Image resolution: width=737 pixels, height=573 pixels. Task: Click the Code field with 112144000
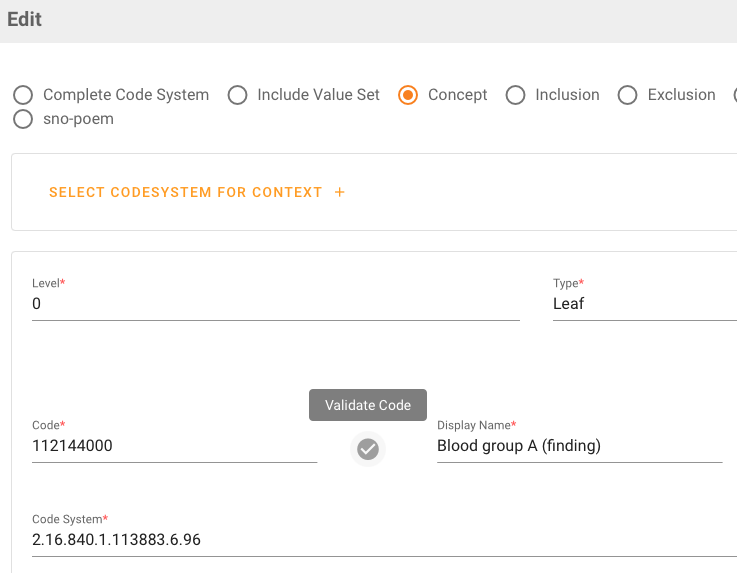pos(174,446)
